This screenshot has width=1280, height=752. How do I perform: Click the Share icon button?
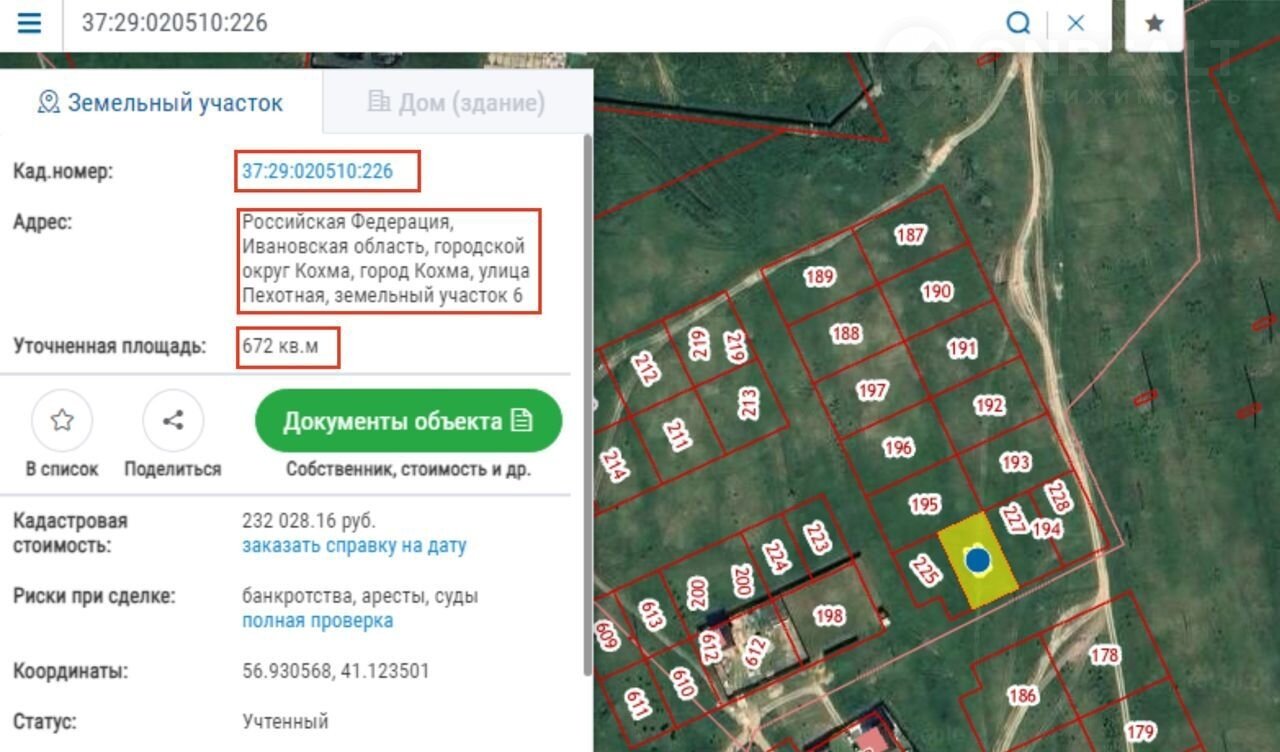click(x=173, y=420)
